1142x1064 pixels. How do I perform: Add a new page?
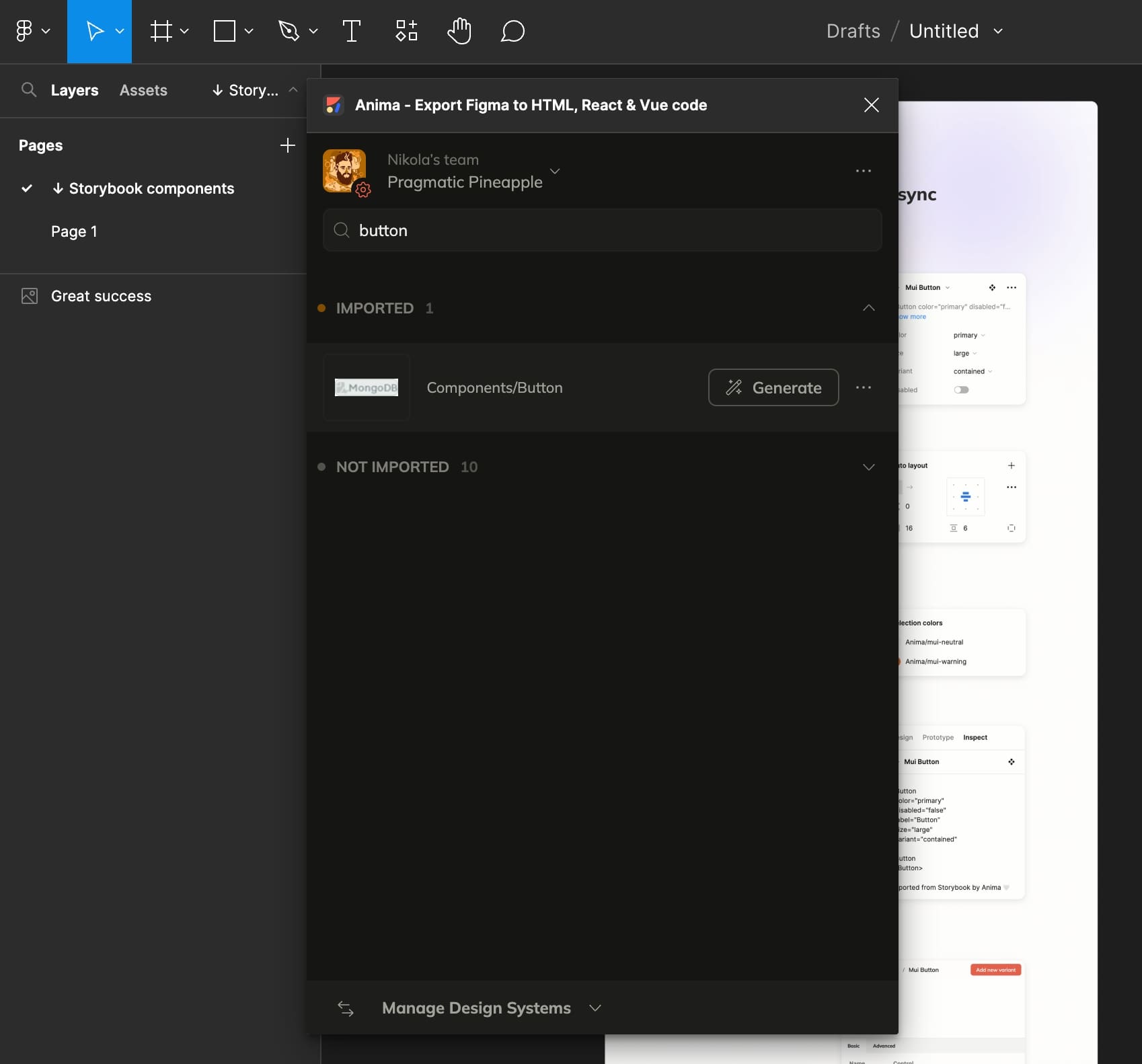click(287, 145)
